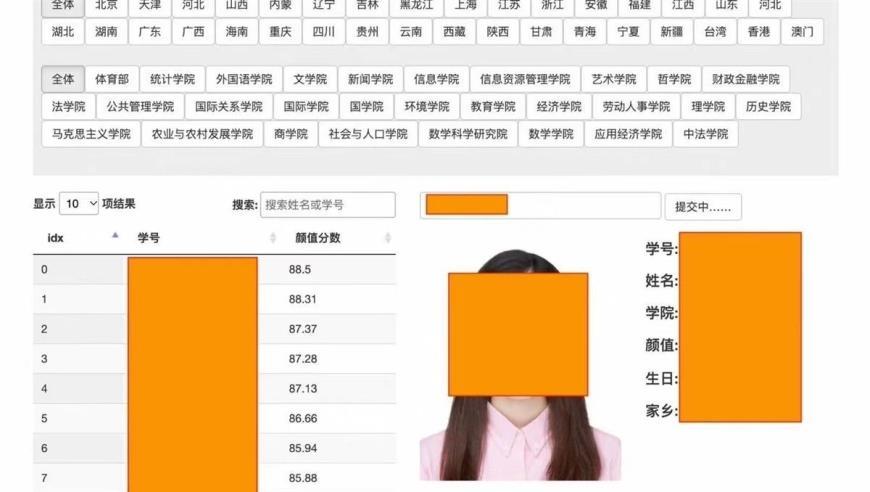Filter by 台湾 region
Screen dimensions: 870x492
[x=715, y=32]
